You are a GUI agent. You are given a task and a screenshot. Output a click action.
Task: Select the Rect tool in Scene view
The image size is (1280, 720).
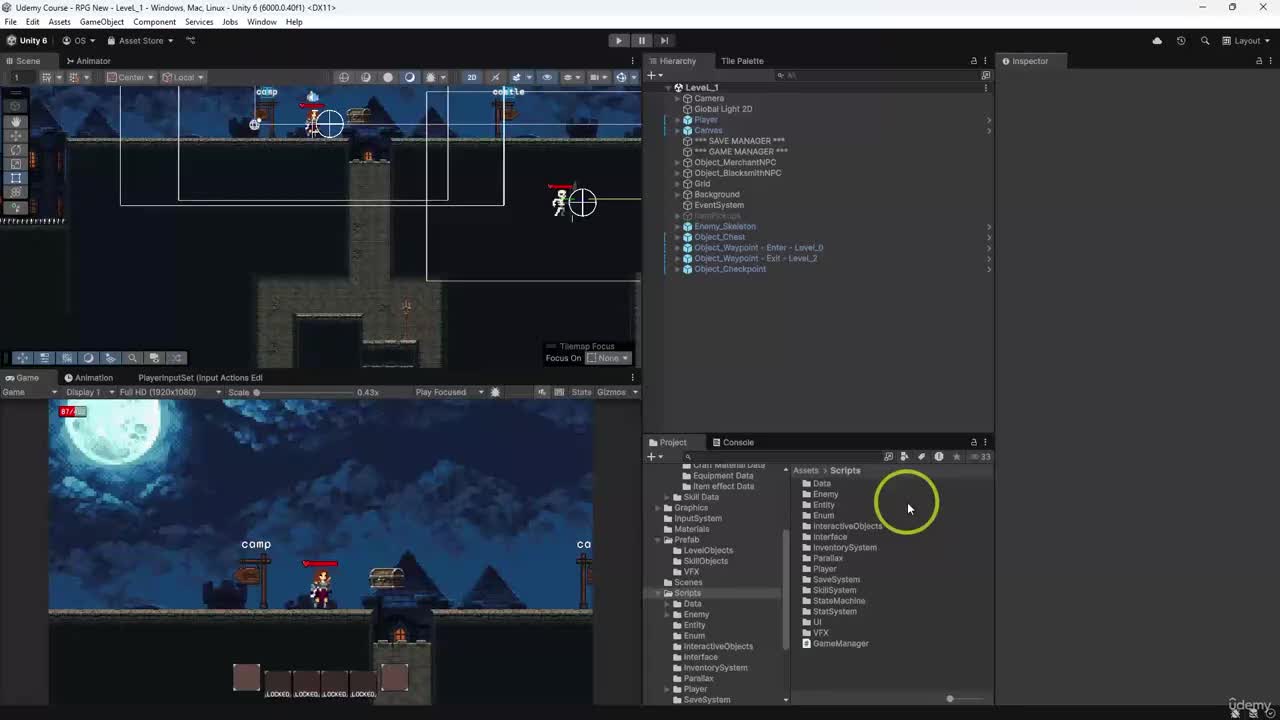tap(16, 177)
